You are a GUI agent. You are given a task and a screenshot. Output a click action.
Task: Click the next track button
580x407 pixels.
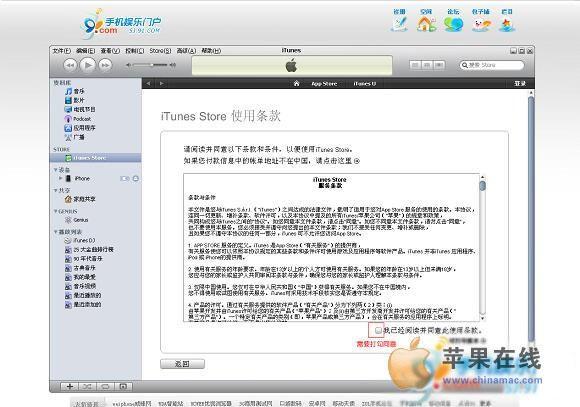coord(105,65)
